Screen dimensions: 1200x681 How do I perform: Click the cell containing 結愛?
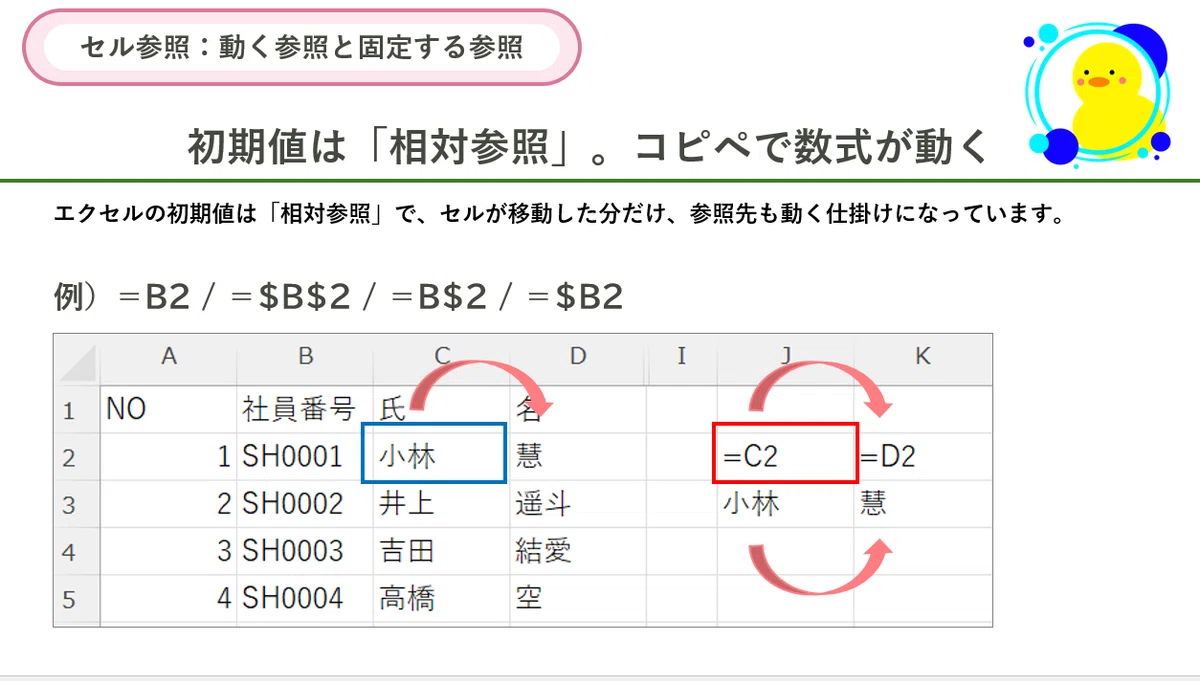coord(578,551)
